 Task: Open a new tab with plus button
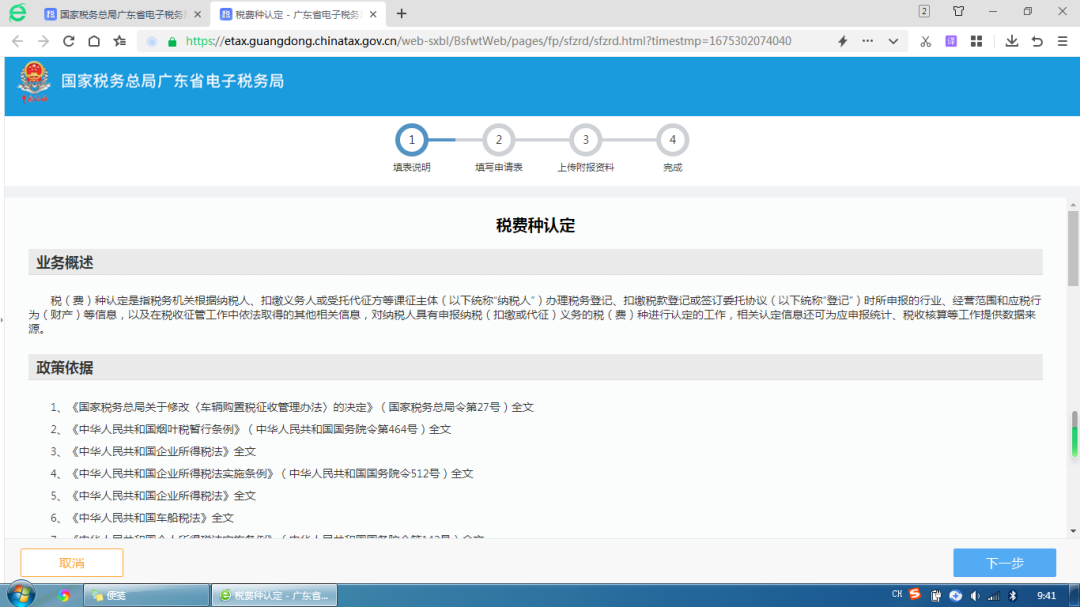[402, 14]
